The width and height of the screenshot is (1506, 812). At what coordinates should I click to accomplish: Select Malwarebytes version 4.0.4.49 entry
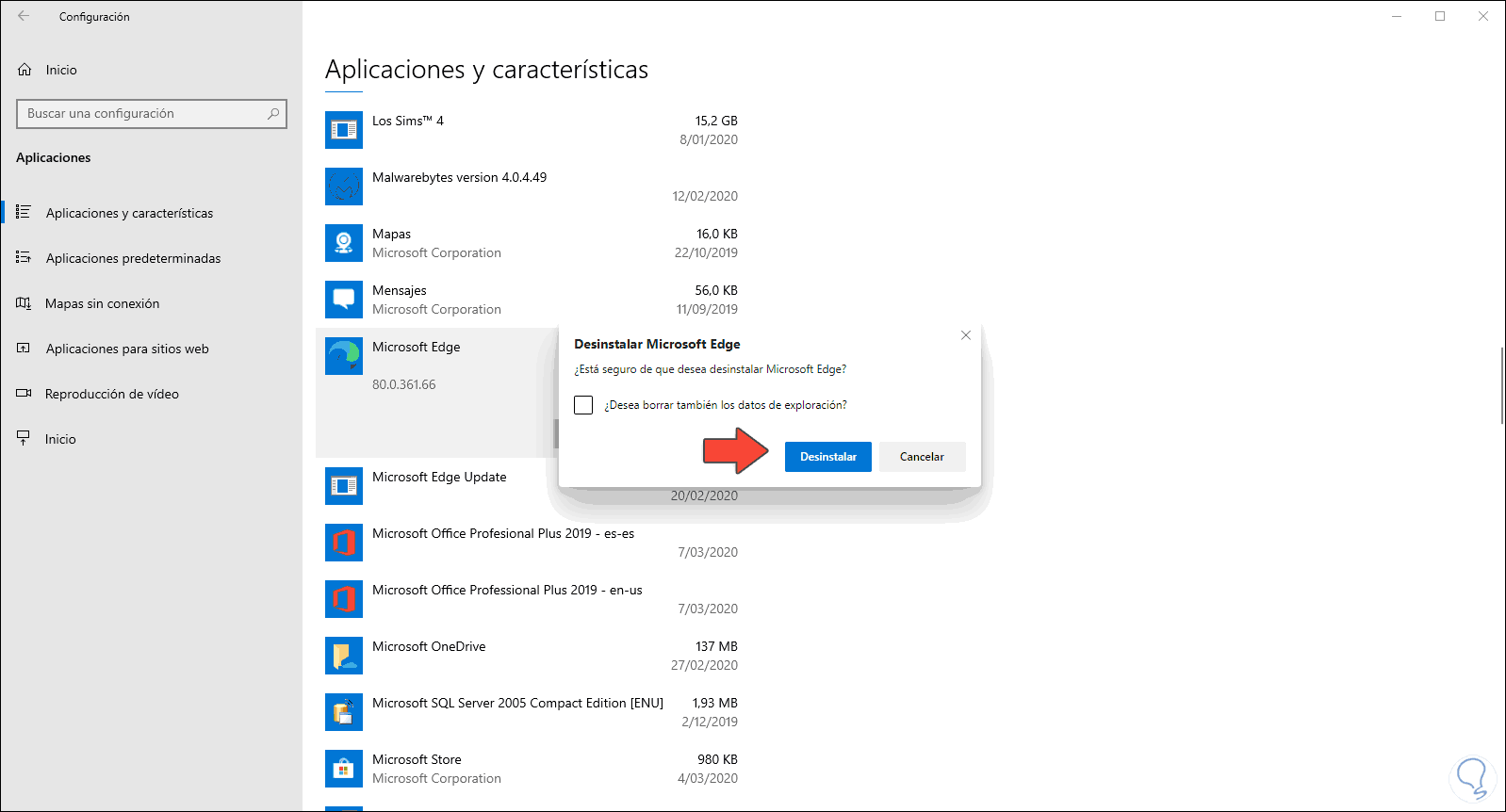(x=459, y=177)
